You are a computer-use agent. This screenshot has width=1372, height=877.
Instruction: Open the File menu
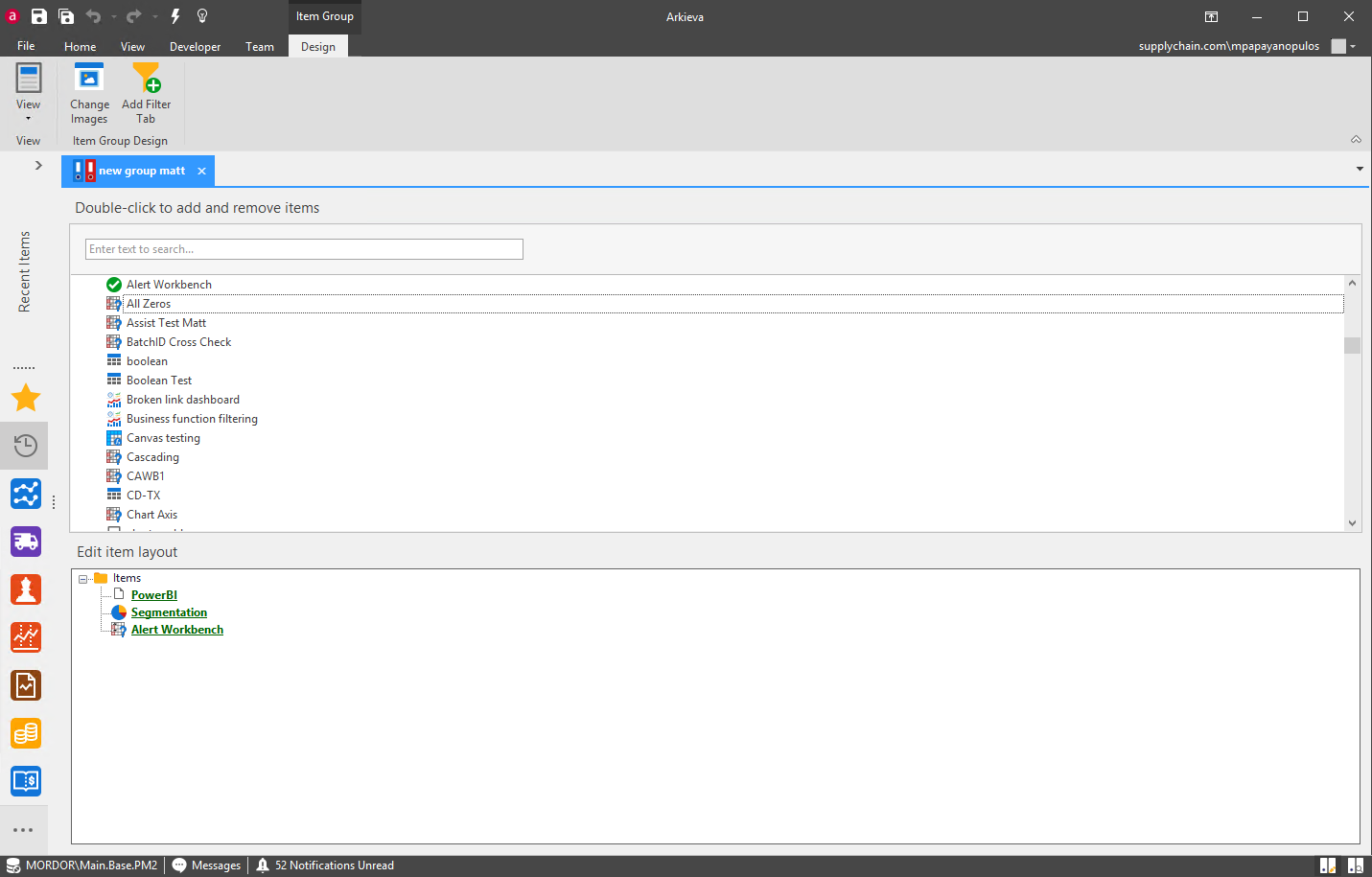26,46
